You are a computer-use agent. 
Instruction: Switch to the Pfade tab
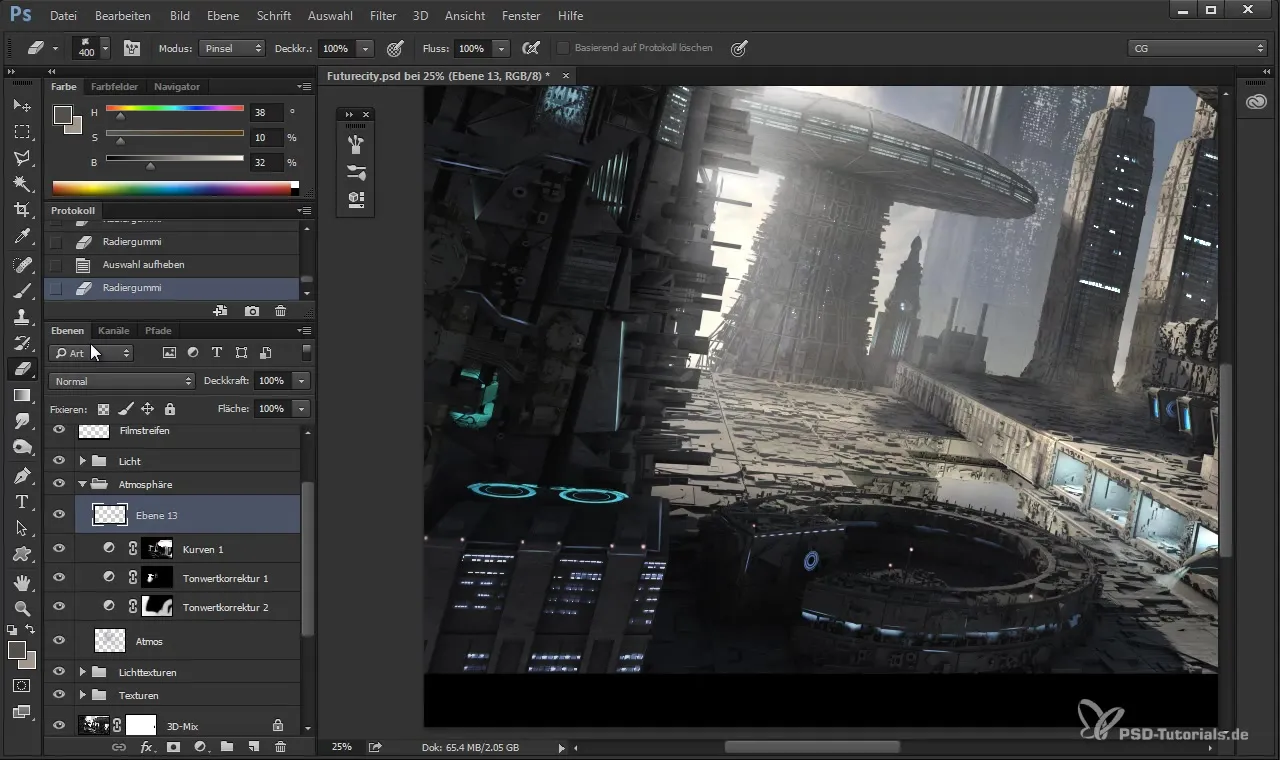158,330
